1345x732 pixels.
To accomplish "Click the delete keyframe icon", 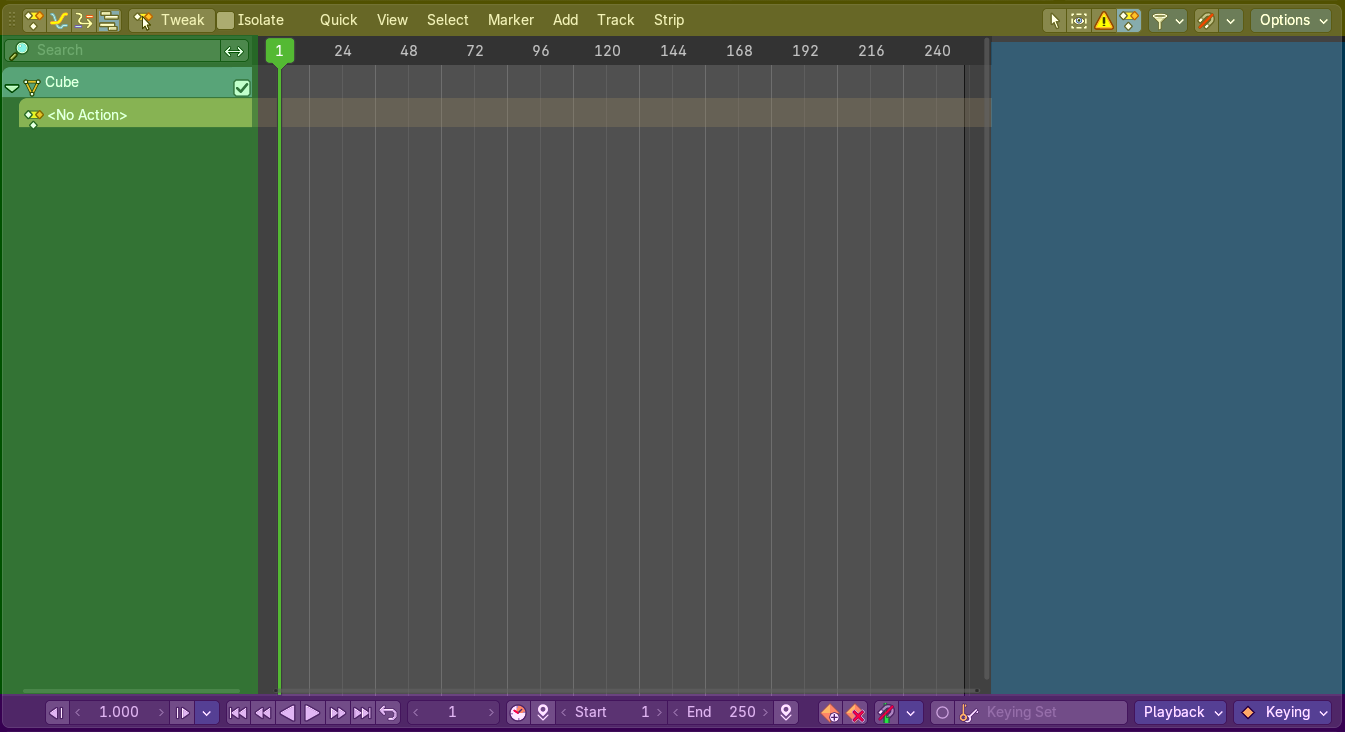I will 855,713.
